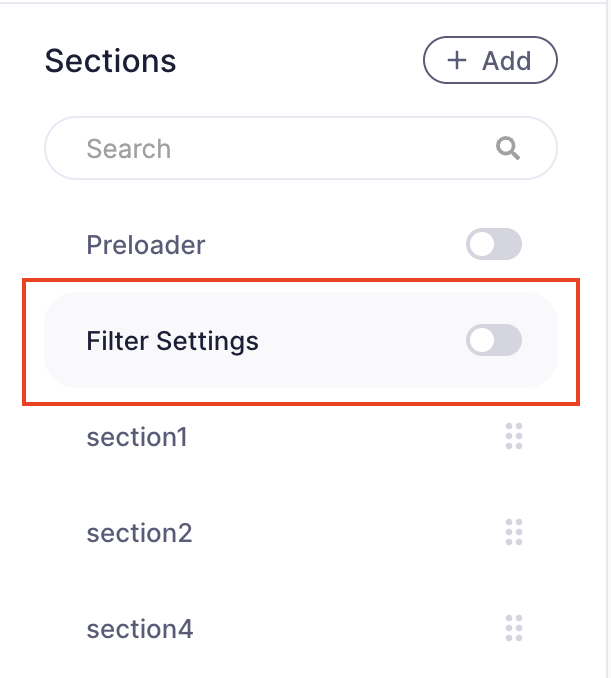Enable the Preloader toggle switch
Viewport: 611px width, 678px height.
pyautogui.click(x=494, y=245)
